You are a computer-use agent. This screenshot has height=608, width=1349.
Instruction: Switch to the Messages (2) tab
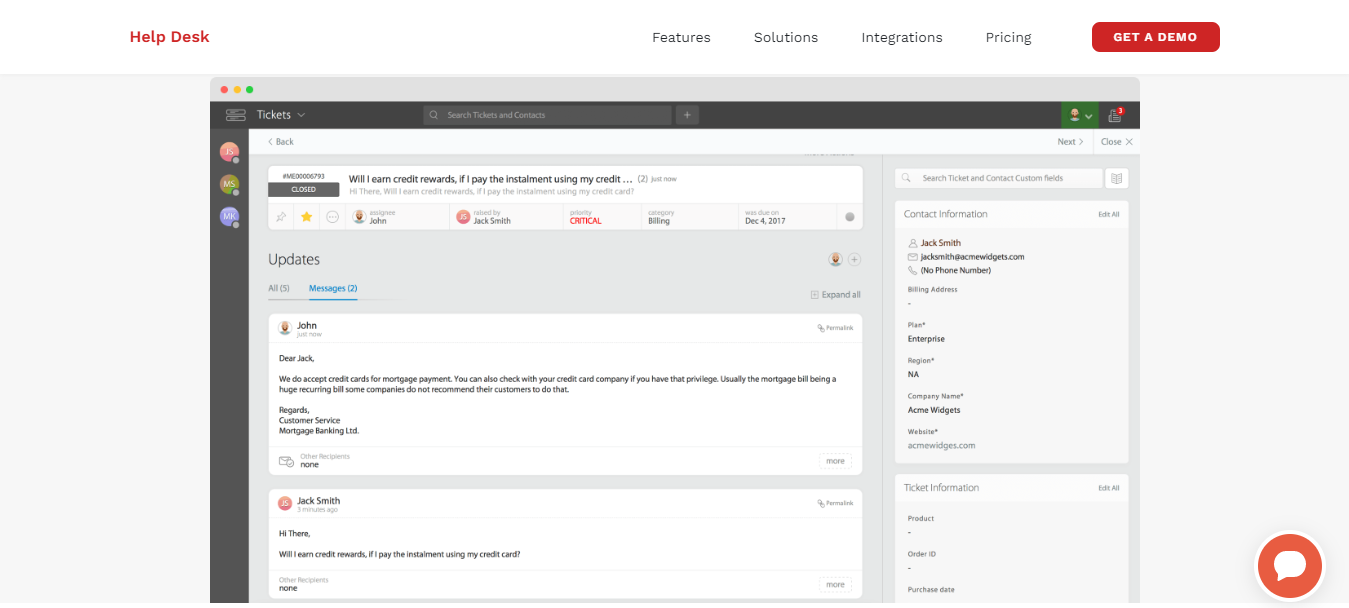point(332,288)
